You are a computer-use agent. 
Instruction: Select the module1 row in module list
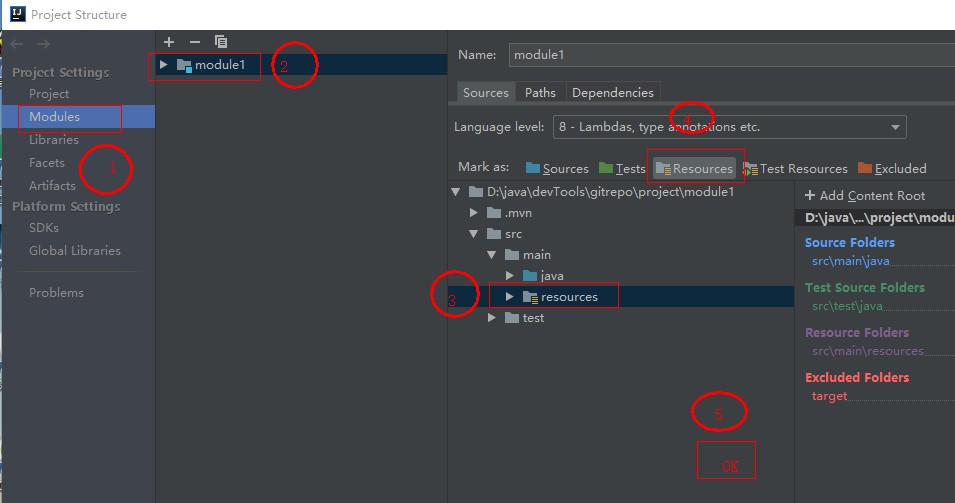coord(301,65)
